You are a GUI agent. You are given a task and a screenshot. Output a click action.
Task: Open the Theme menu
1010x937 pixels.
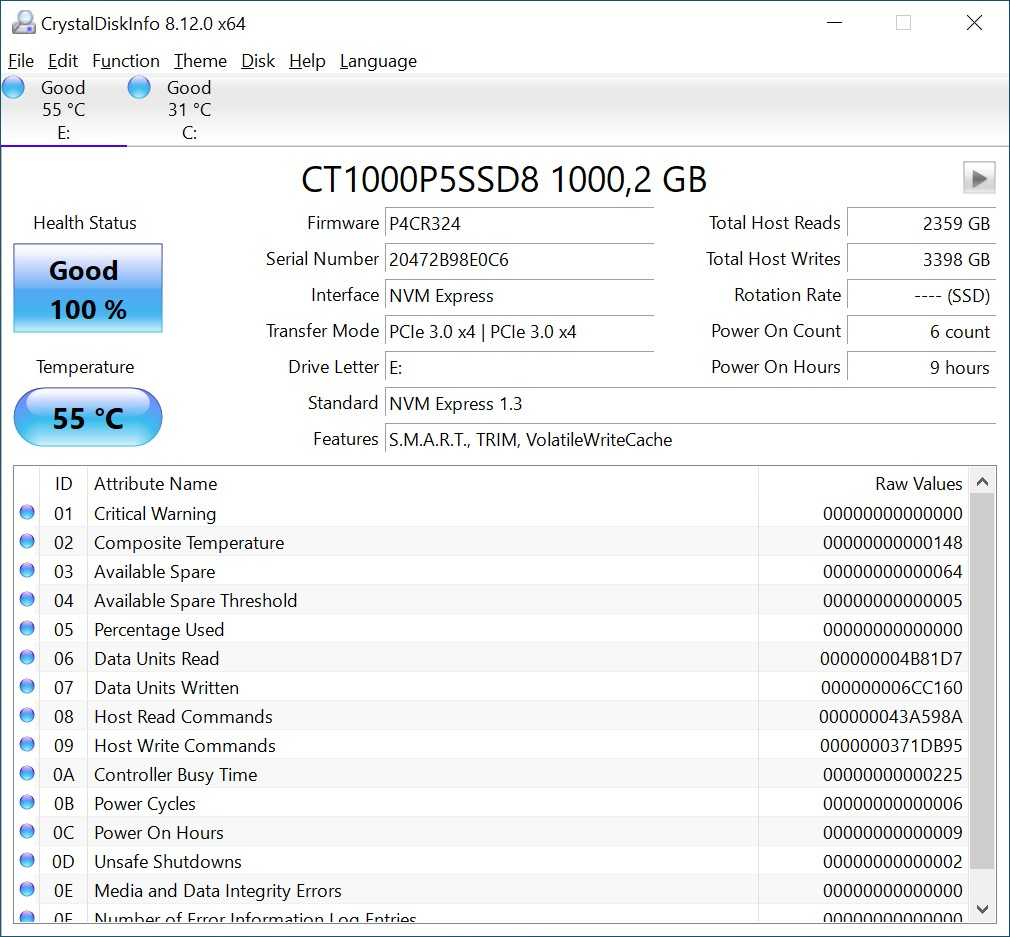[200, 61]
